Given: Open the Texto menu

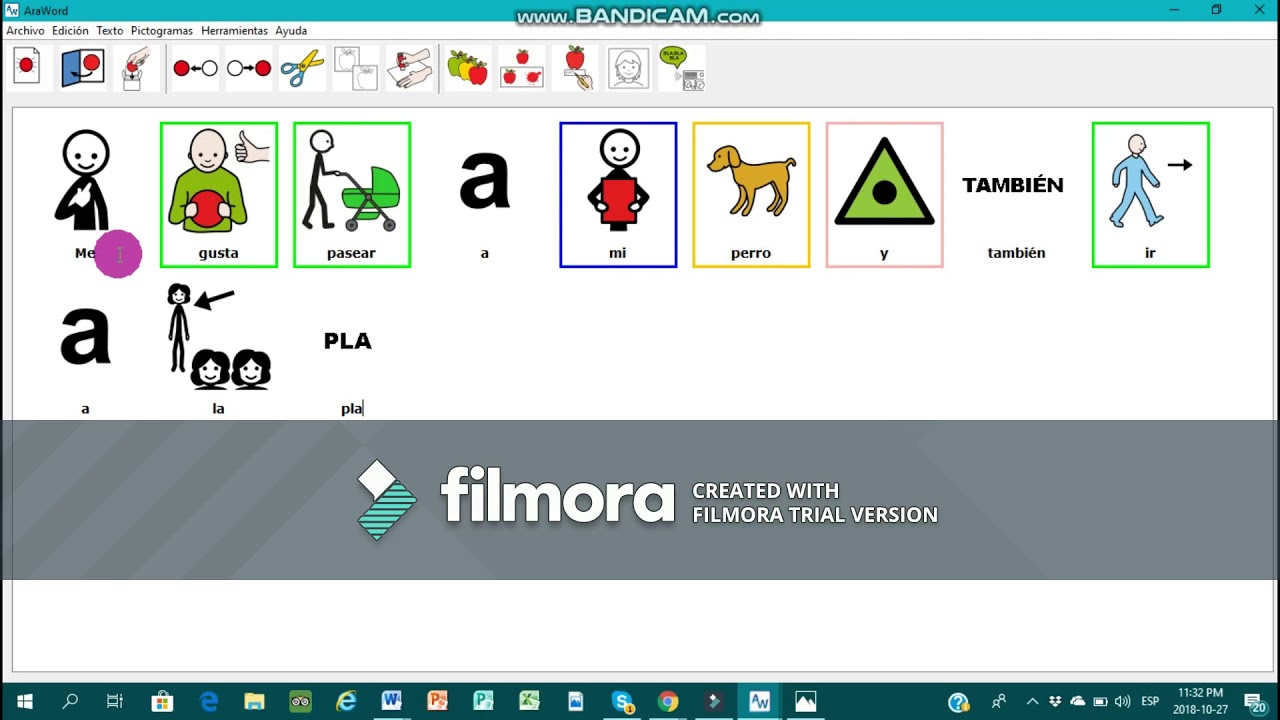Looking at the screenshot, I should (110, 31).
